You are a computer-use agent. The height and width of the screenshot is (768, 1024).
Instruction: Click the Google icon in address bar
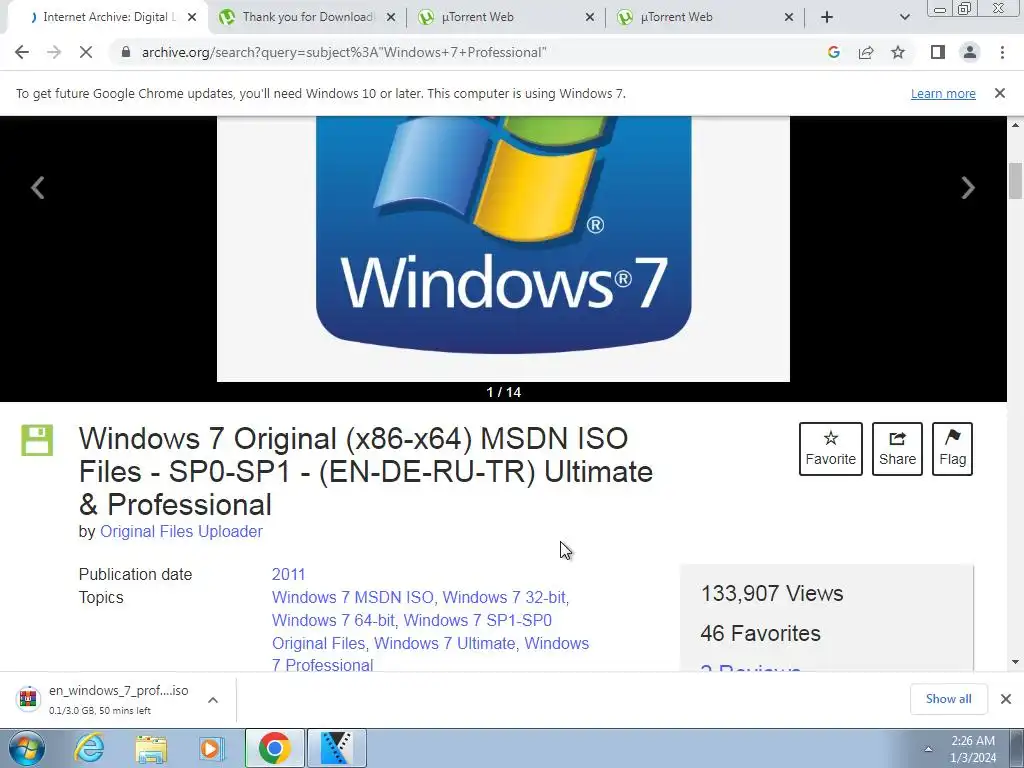click(x=833, y=52)
